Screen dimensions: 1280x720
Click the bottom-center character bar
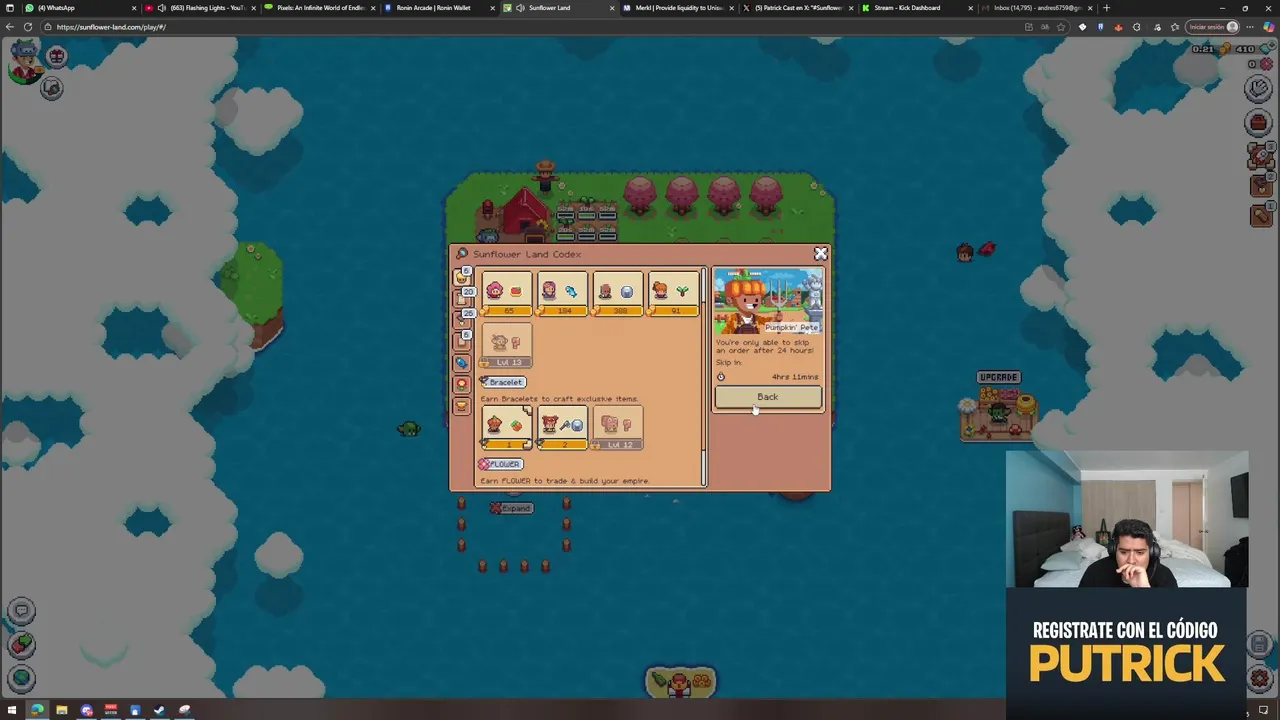point(680,682)
